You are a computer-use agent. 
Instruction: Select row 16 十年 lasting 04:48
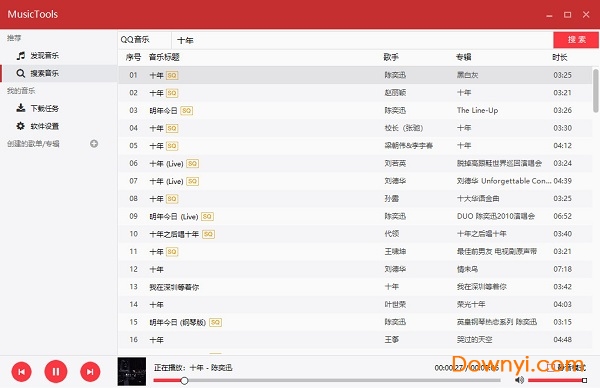pyautogui.click(x=355, y=339)
